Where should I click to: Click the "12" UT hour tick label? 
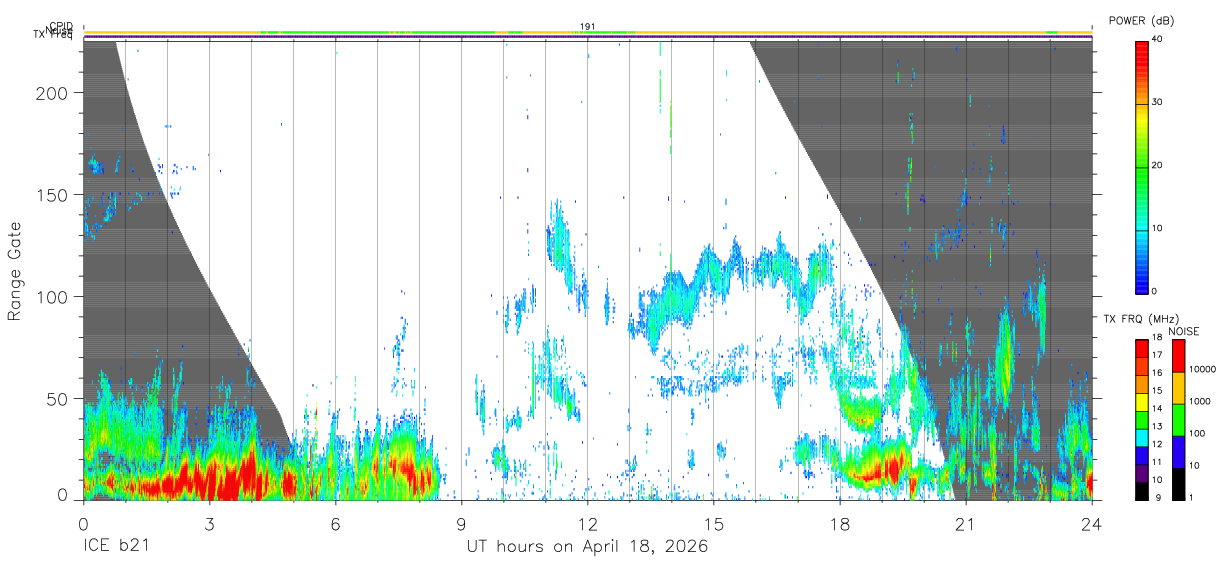[x=587, y=524]
